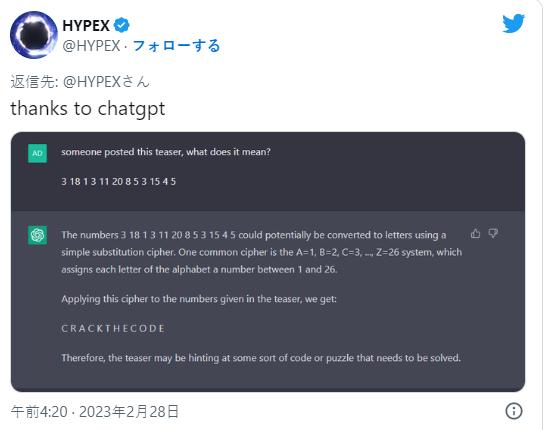Click the decoded CRACKTHECODE text line
Viewport: 545px width, 430px height.
(113, 328)
